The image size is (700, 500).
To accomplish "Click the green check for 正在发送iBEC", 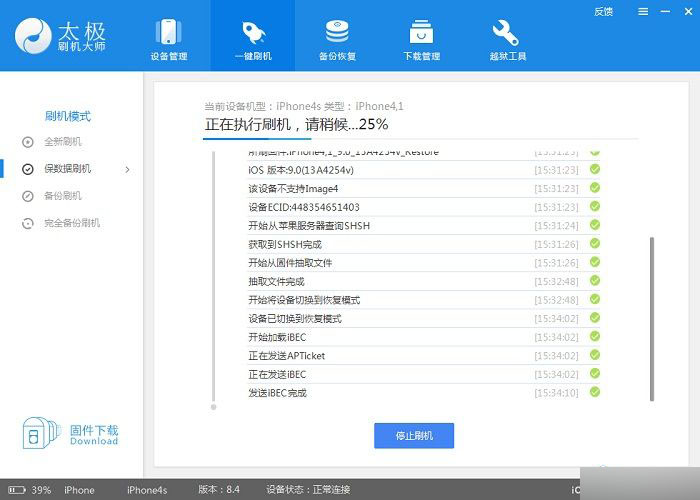I will tap(595, 374).
